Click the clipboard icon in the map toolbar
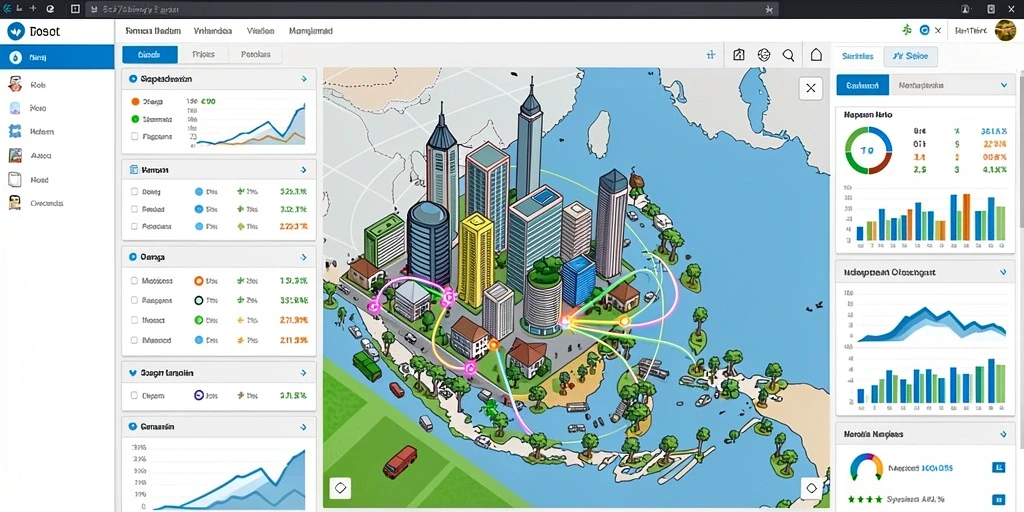1024x512 pixels. click(739, 56)
